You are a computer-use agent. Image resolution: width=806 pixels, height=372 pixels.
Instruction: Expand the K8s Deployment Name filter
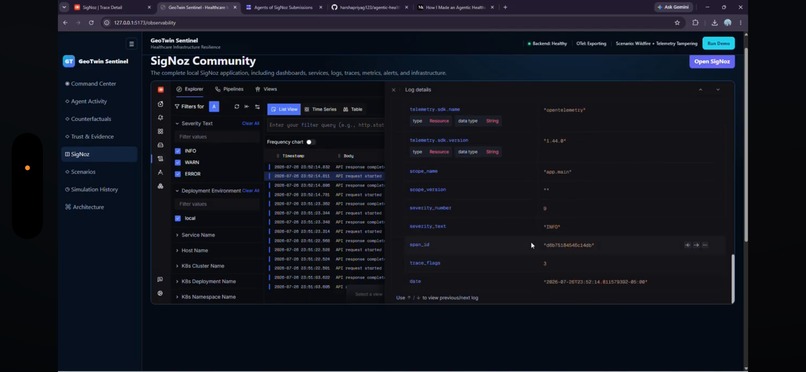coord(177,282)
